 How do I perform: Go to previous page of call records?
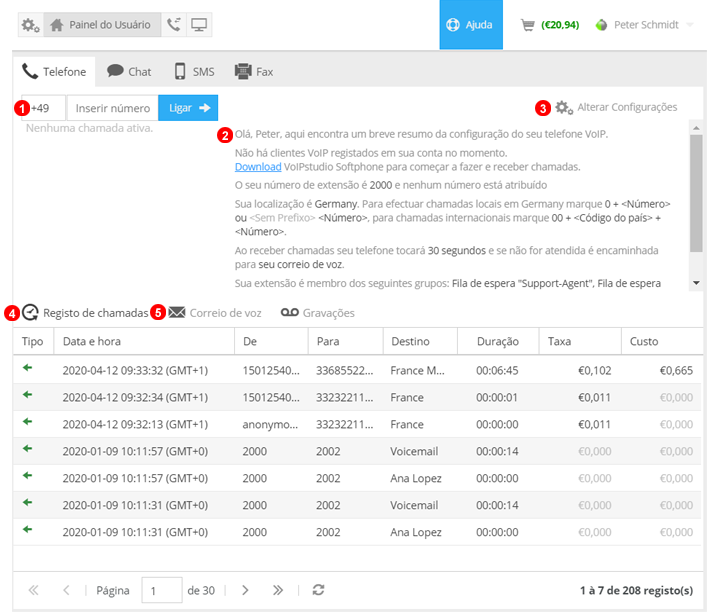click(x=66, y=590)
